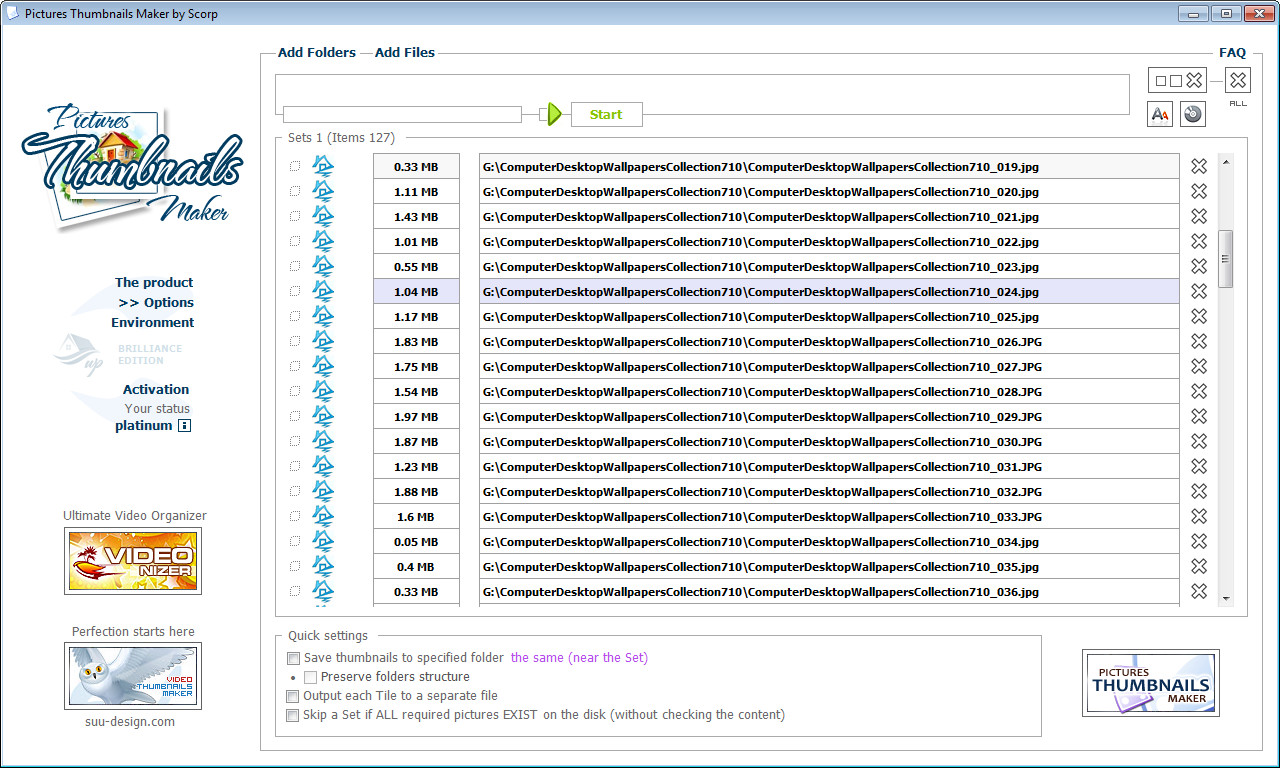Click the remove ALL X icon
This screenshot has width=1280, height=768.
1238,81
